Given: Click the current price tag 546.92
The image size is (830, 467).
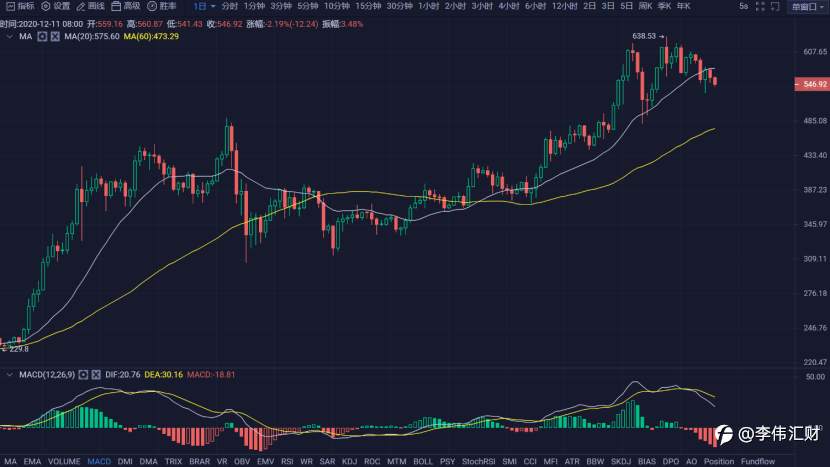Looking at the screenshot, I should tap(812, 84).
